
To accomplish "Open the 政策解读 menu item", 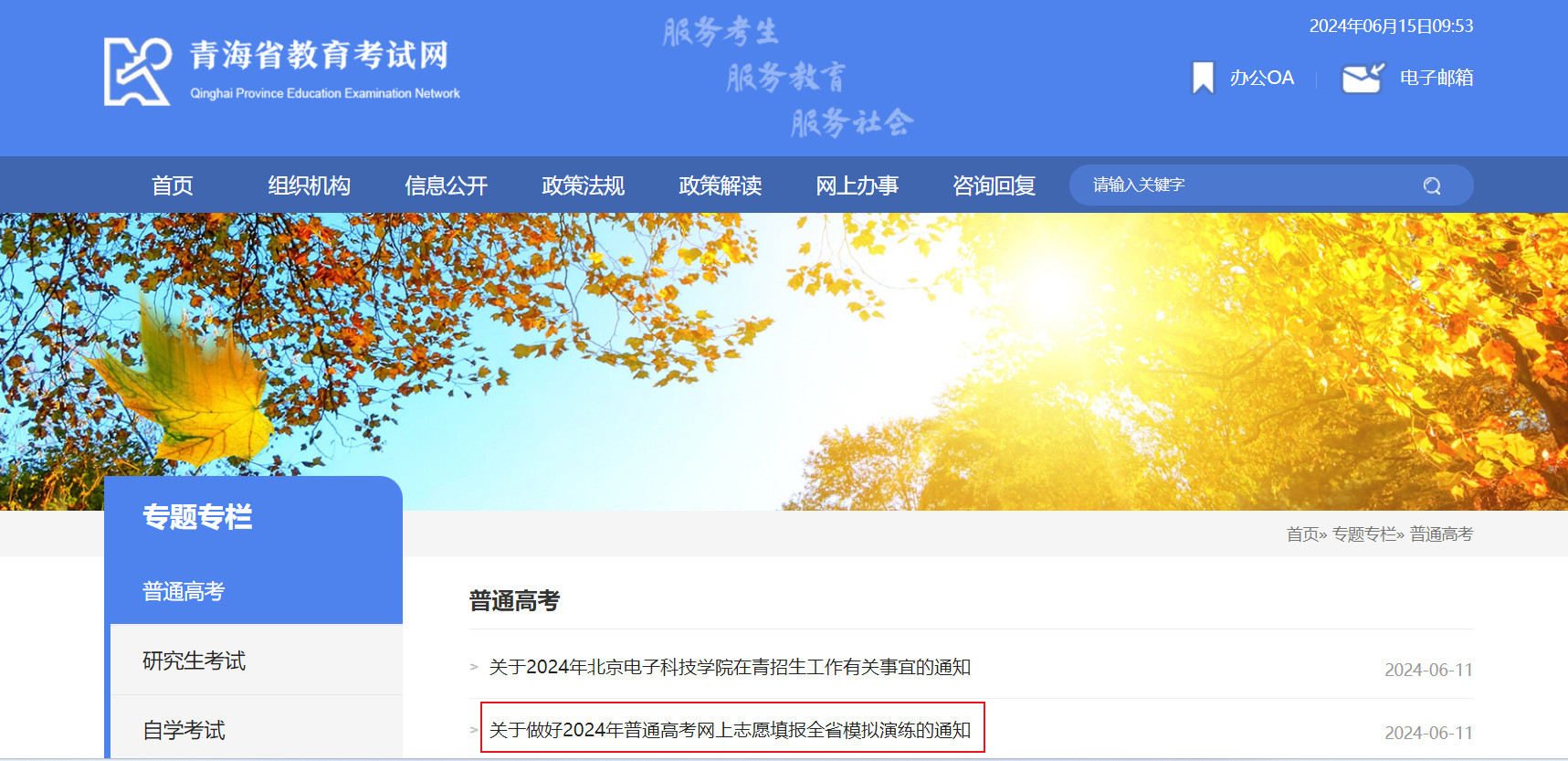I will point(721,185).
